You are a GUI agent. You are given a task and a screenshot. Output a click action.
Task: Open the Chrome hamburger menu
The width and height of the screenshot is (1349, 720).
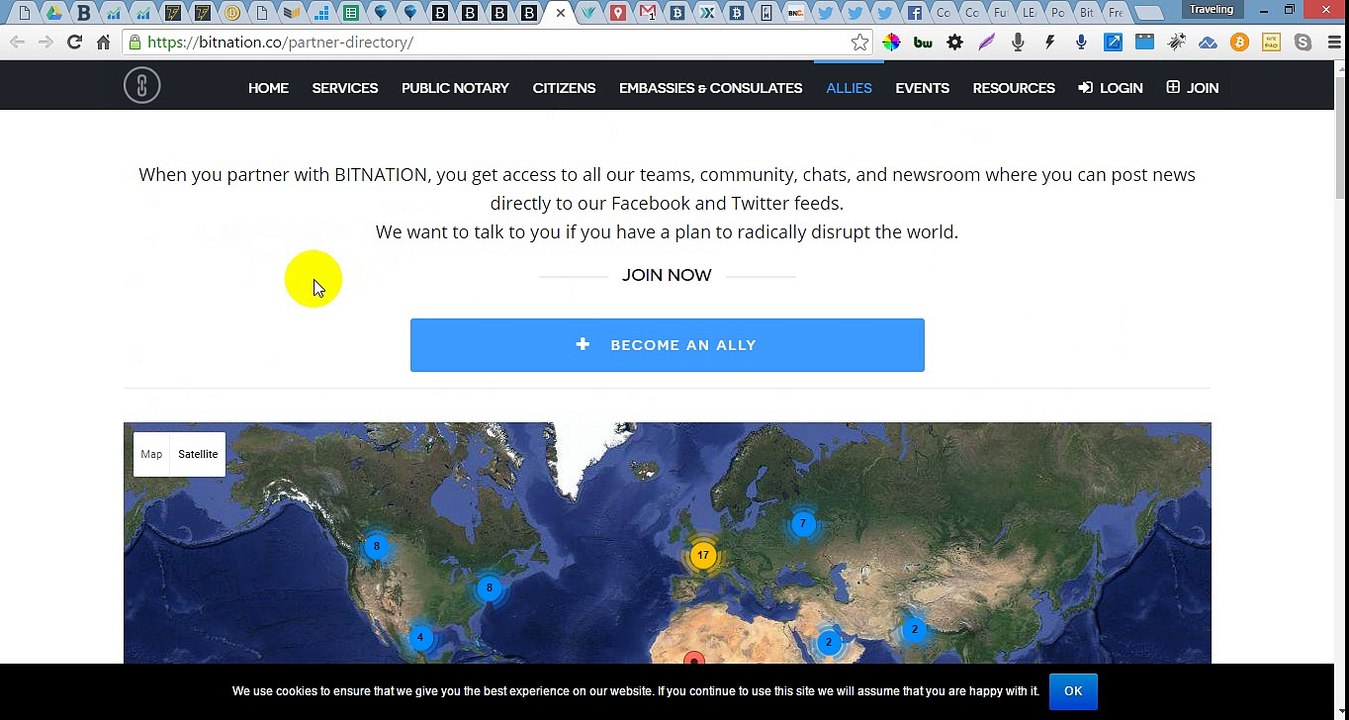point(1334,42)
